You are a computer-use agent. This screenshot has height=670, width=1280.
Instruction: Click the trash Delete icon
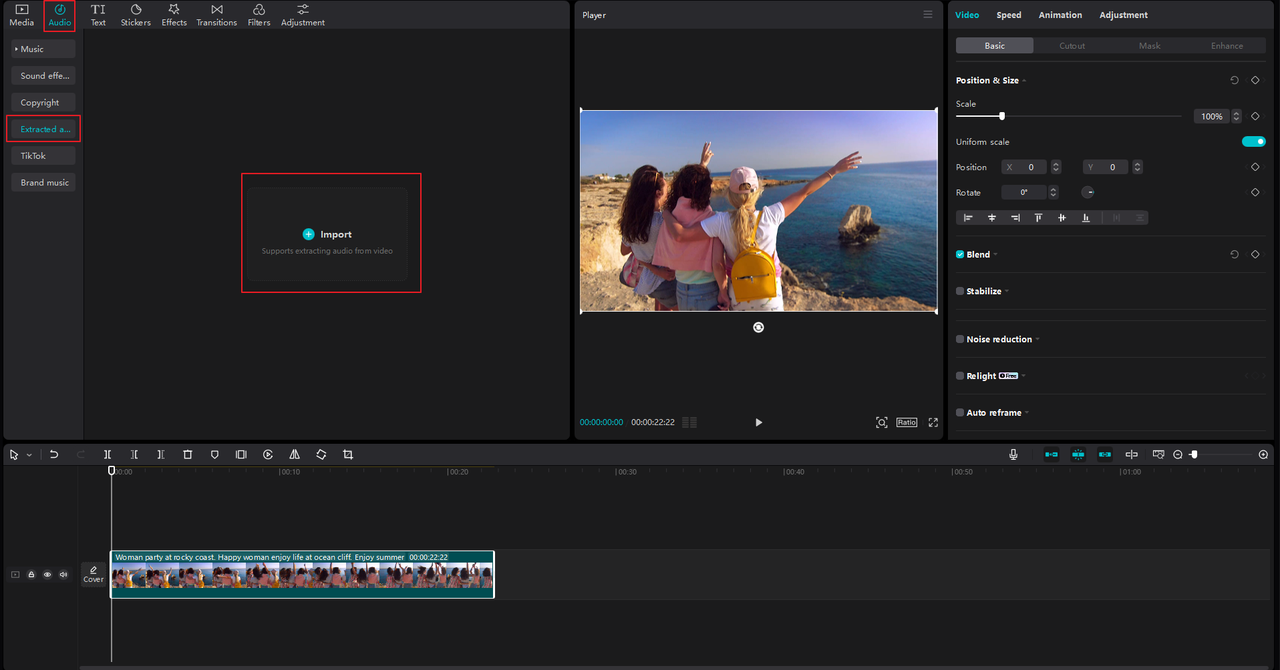point(187,454)
